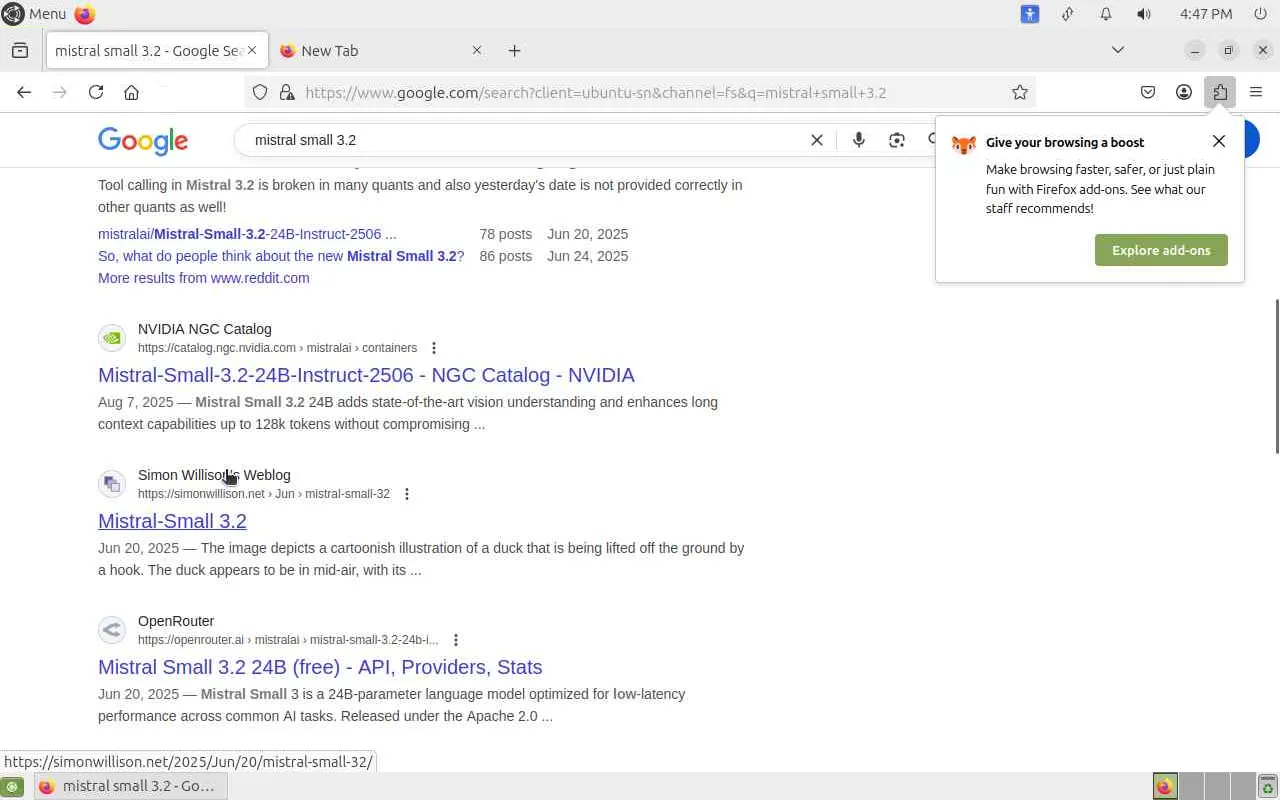Open the Firefox account icon

tap(1184, 92)
